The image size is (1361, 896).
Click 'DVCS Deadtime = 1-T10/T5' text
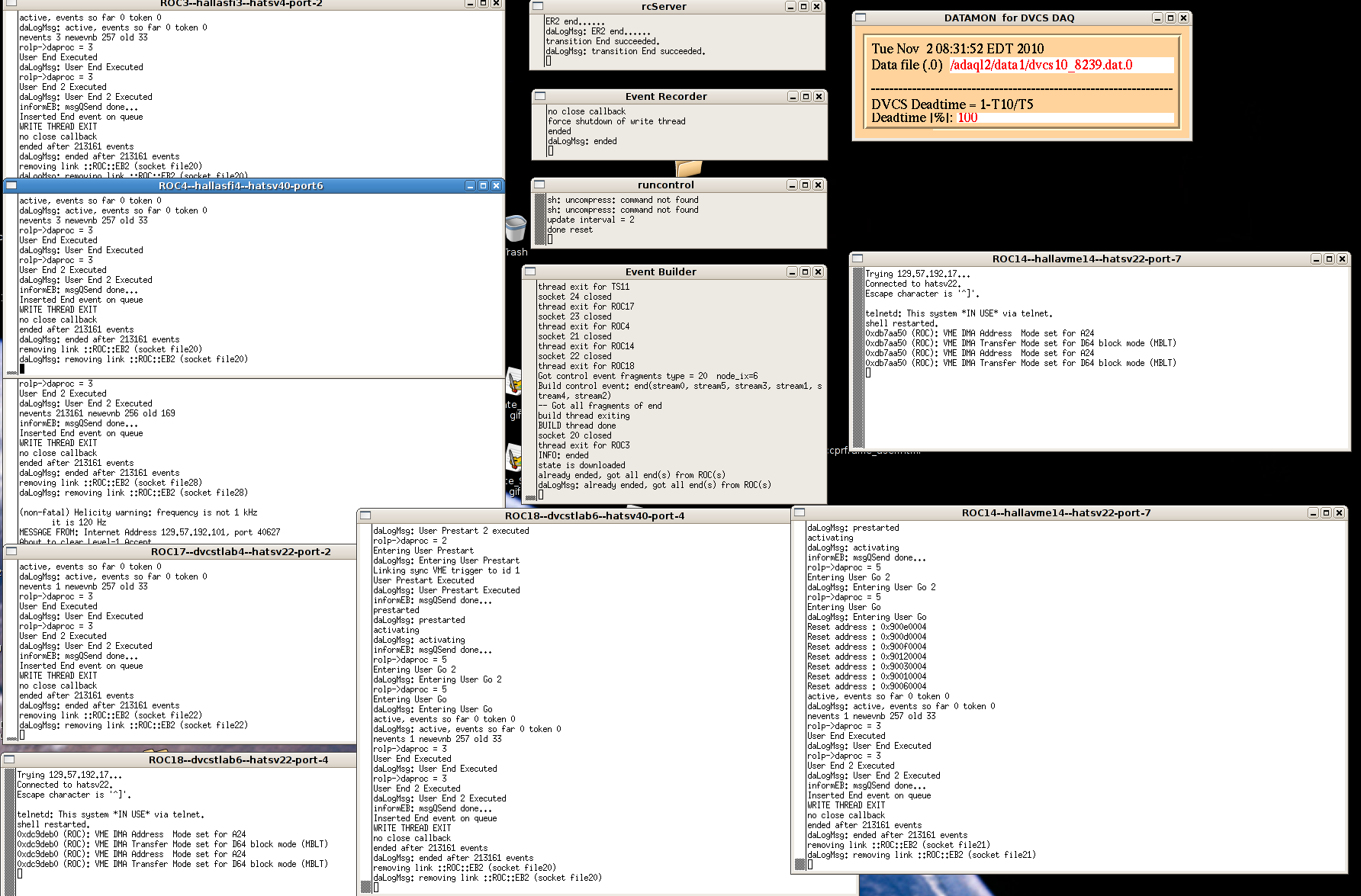tap(952, 104)
